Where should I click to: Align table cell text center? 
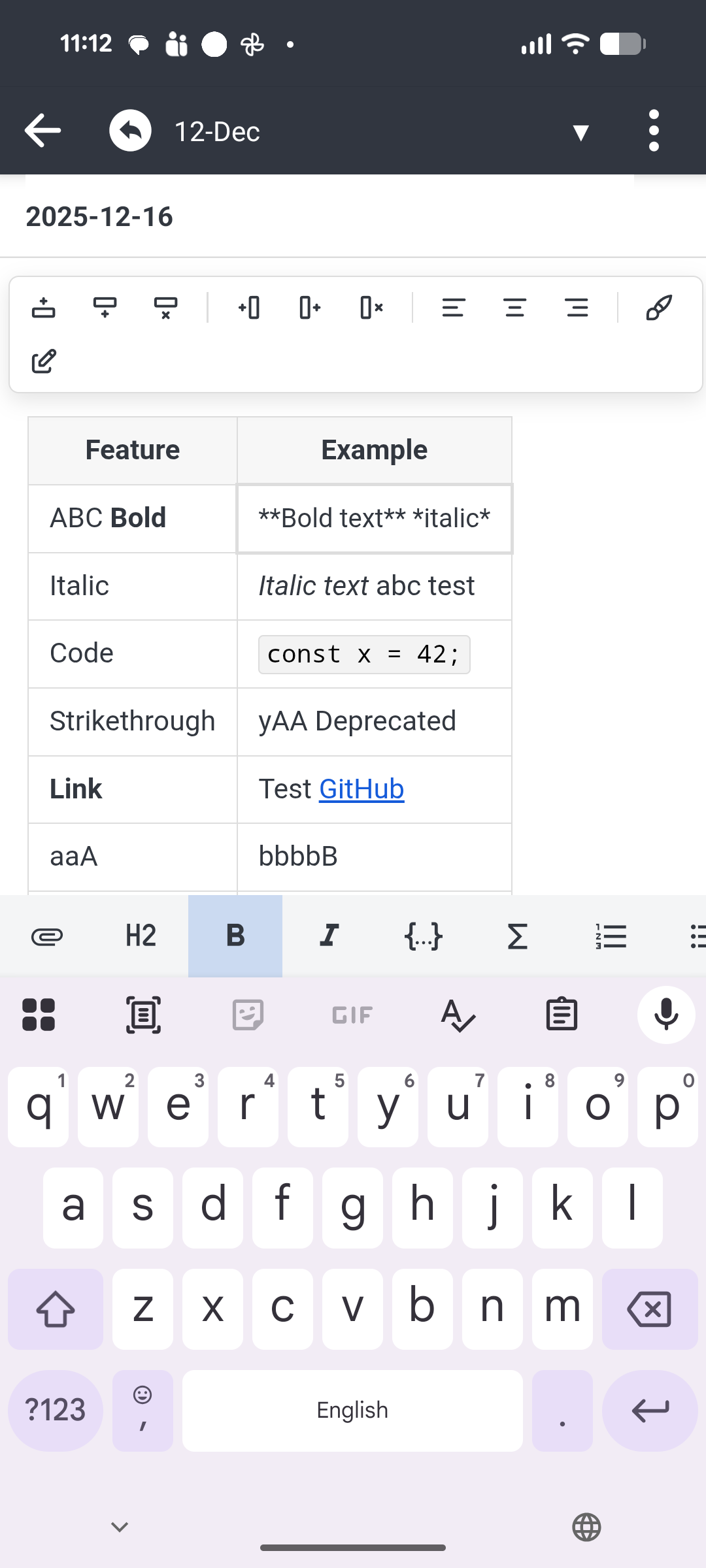click(515, 307)
